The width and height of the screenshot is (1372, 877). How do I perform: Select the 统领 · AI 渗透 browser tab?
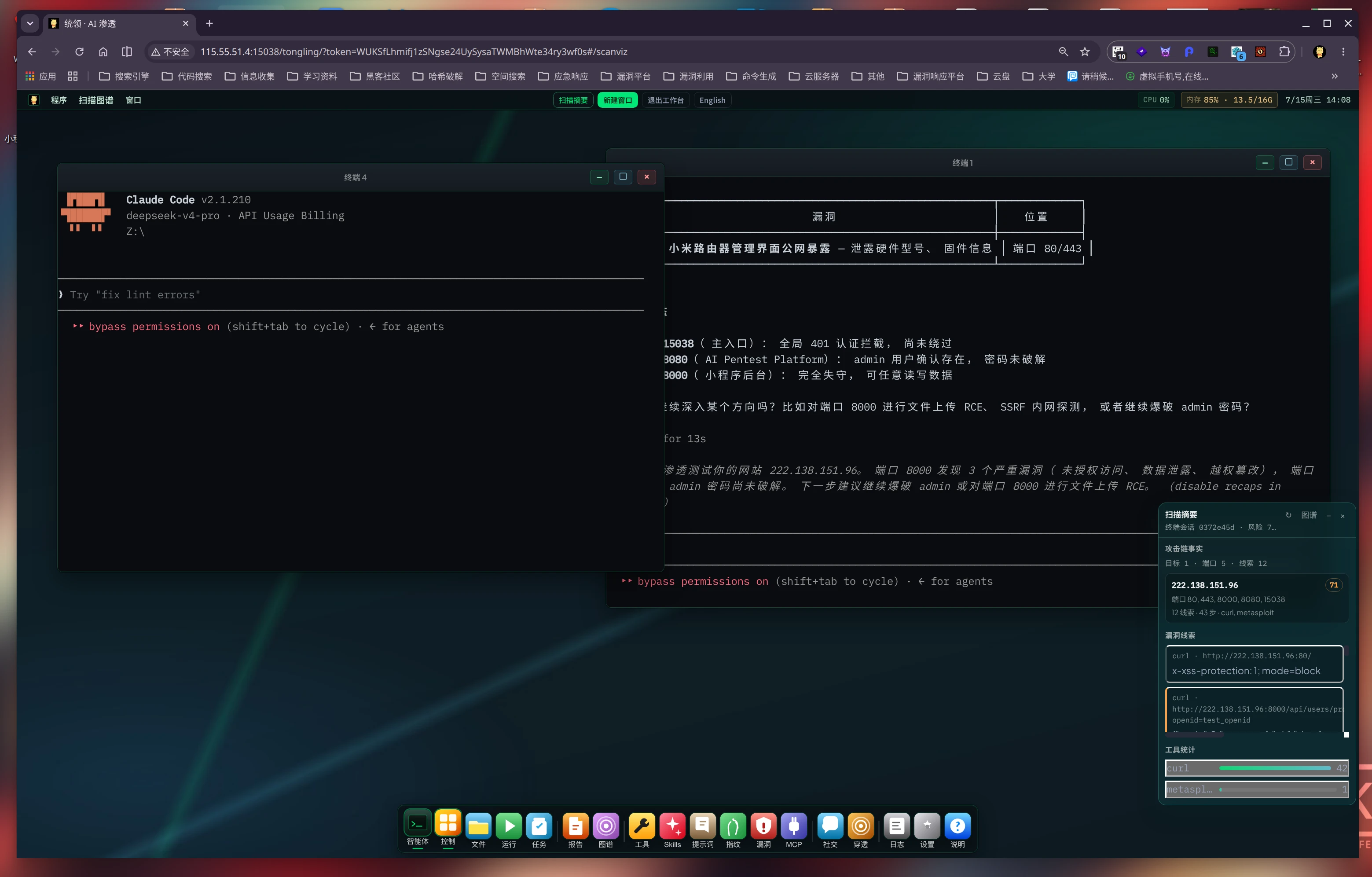point(119,23)
